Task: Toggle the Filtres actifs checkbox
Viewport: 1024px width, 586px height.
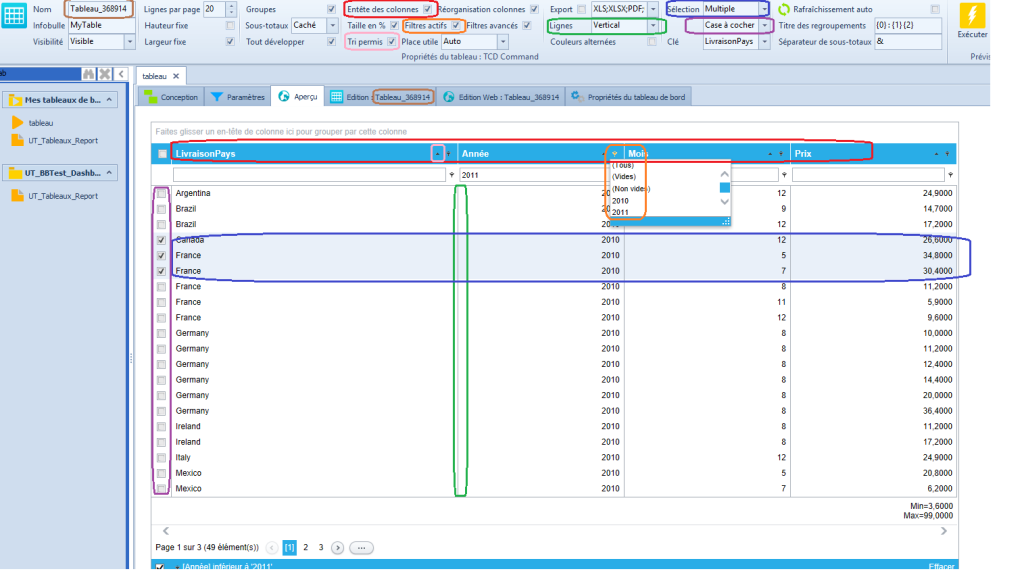Action: click(x=456, y=25)
